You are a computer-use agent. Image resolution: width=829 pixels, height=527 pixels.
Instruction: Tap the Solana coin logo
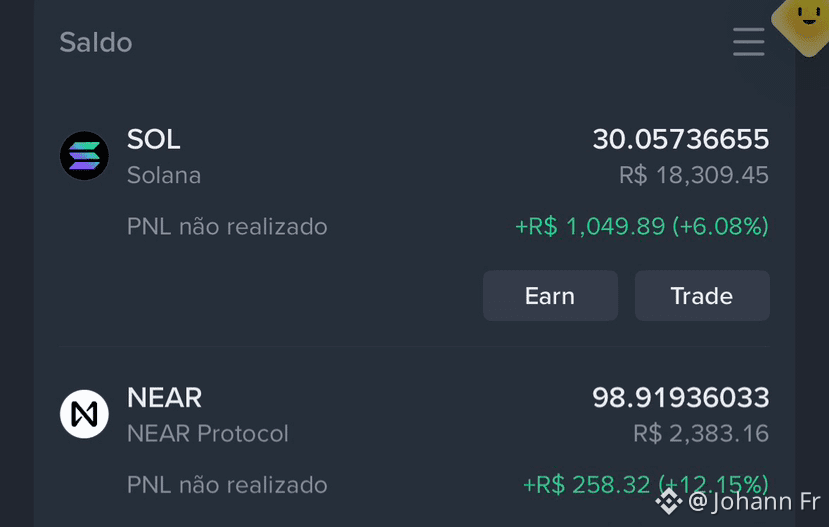click(x=84, y=156)
